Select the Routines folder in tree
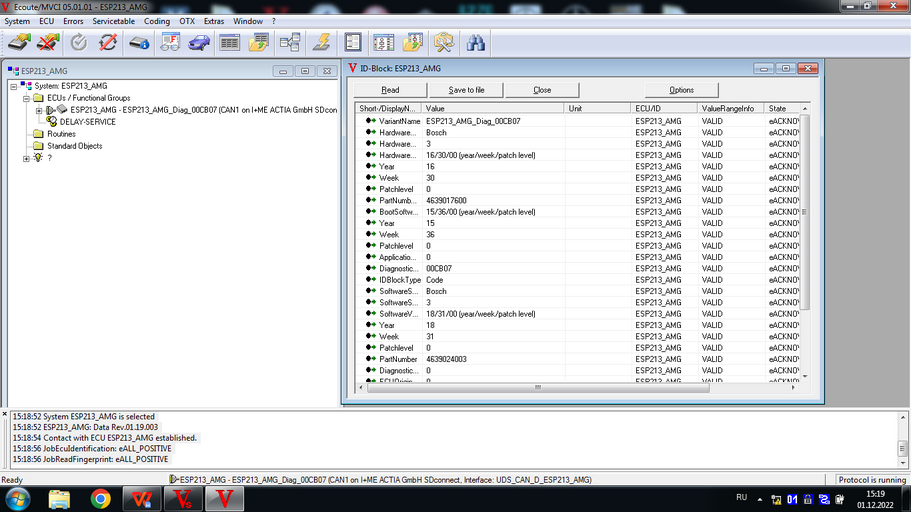The image size is (911, 512). point(61,134)
